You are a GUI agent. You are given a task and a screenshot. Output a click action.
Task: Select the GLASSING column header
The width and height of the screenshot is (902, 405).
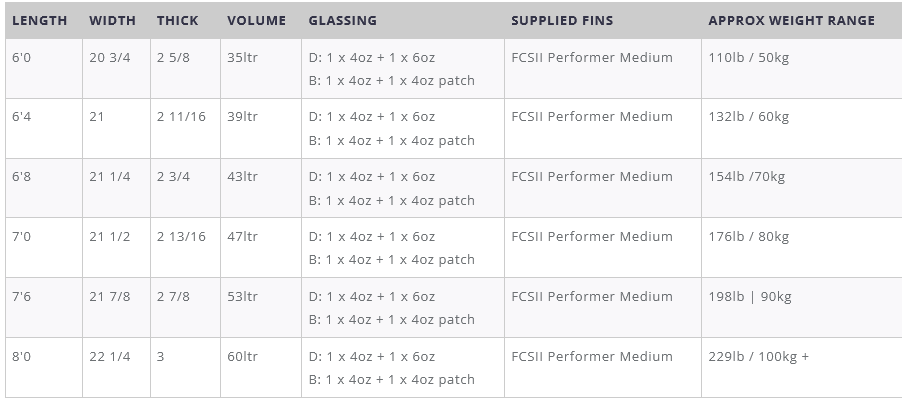pos(342,20)
